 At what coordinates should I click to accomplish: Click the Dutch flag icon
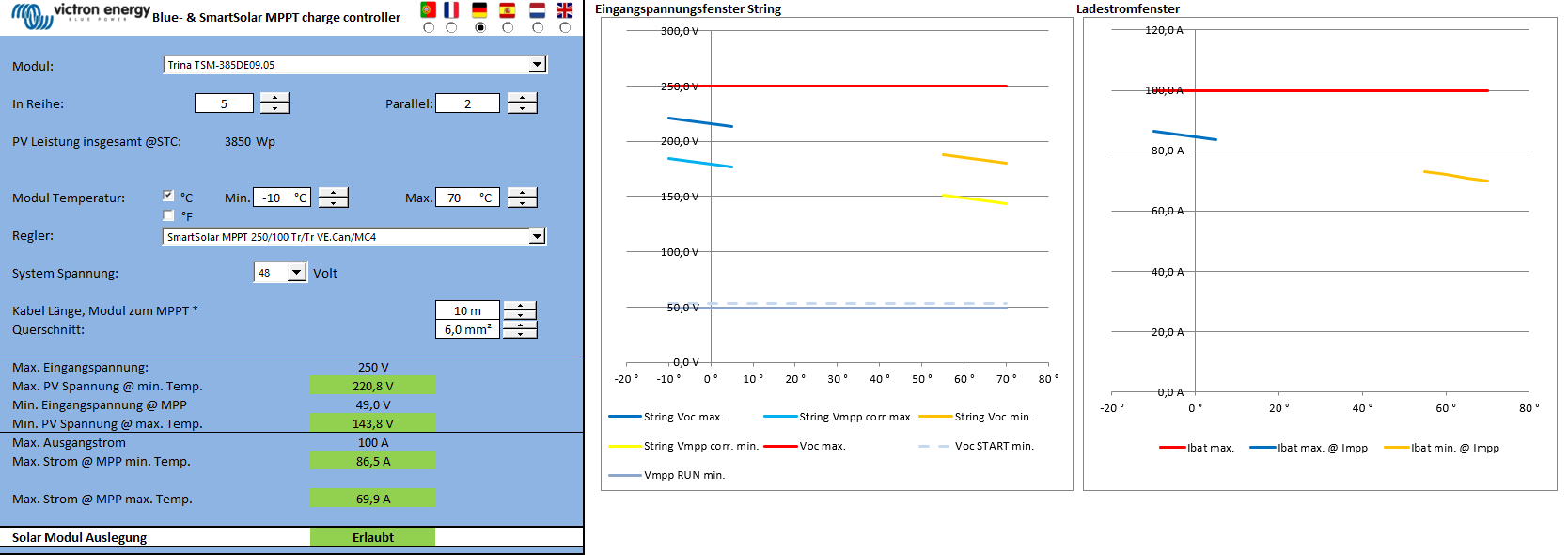[537, 10]
